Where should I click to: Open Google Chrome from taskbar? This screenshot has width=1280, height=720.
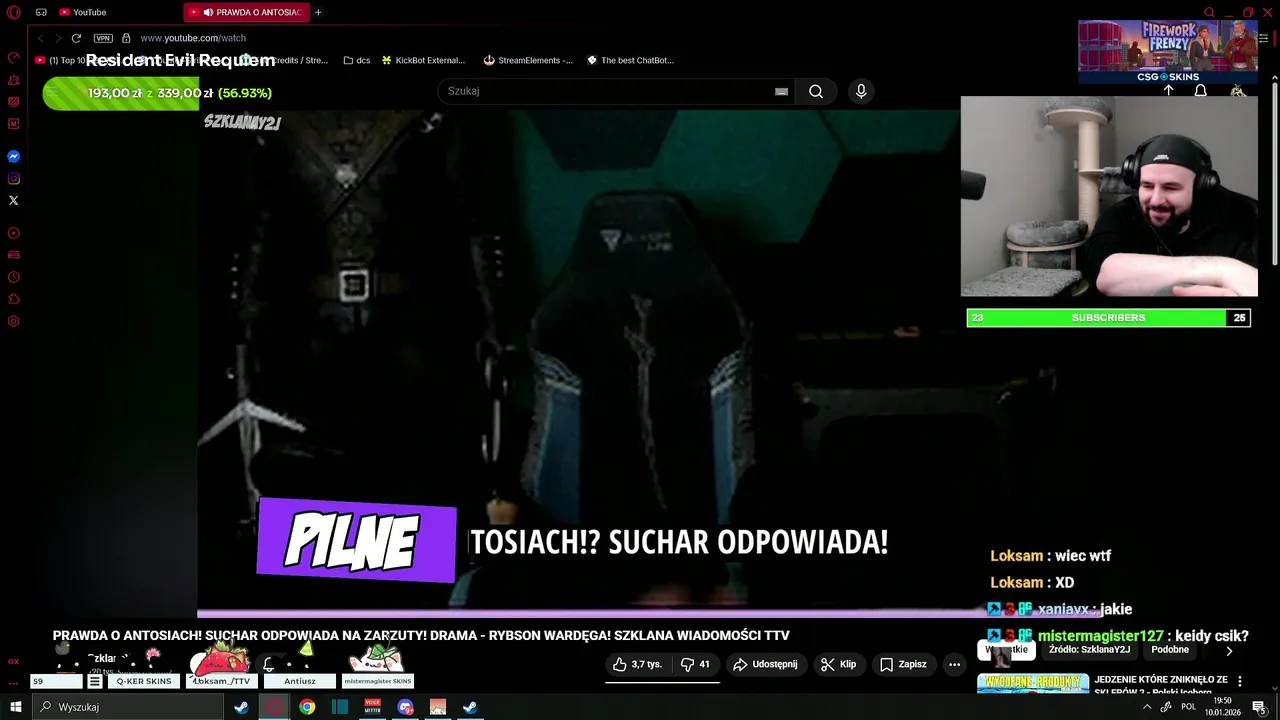[307, 707]
